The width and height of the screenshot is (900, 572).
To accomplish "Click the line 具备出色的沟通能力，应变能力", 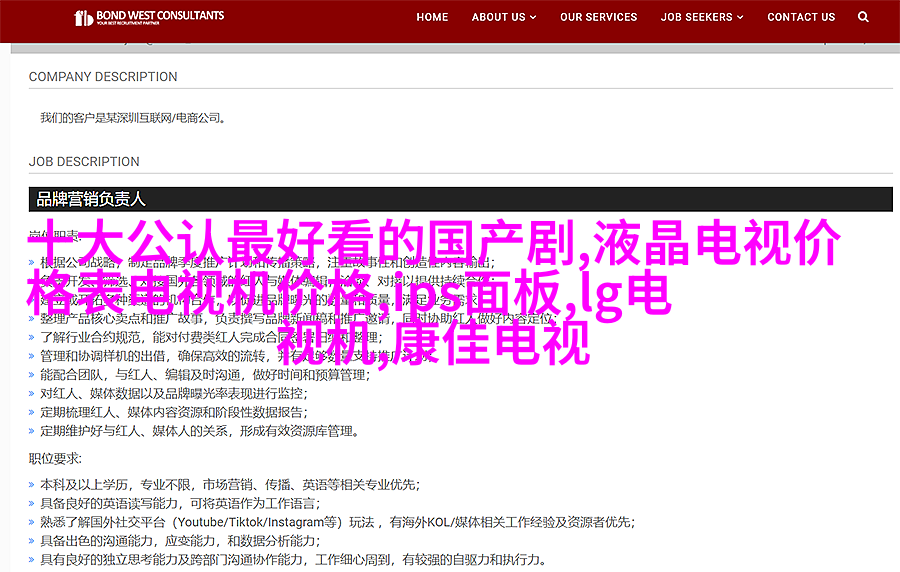I will pos(180,541).
